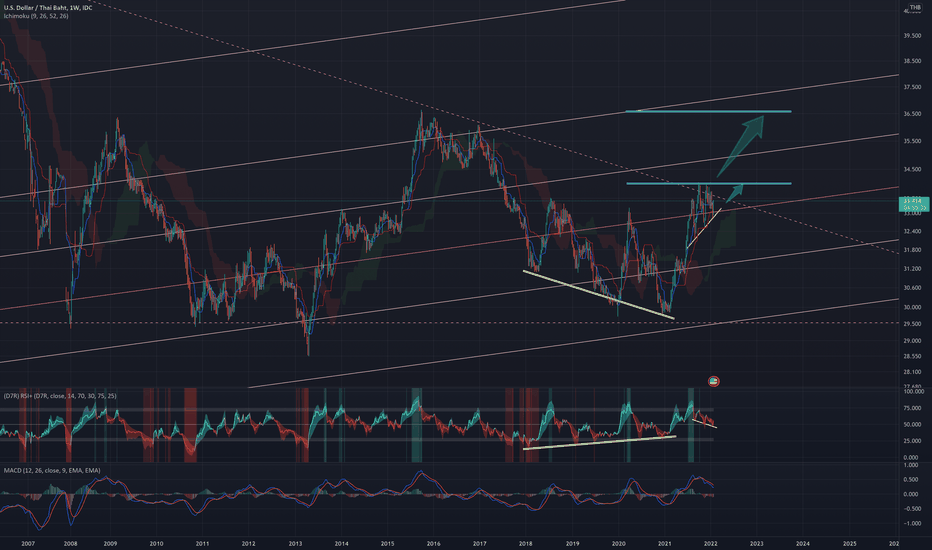Viewport: 932px width, 550px height.
Task: Click the 30.600 price axis label
Action: pos(912,288)
